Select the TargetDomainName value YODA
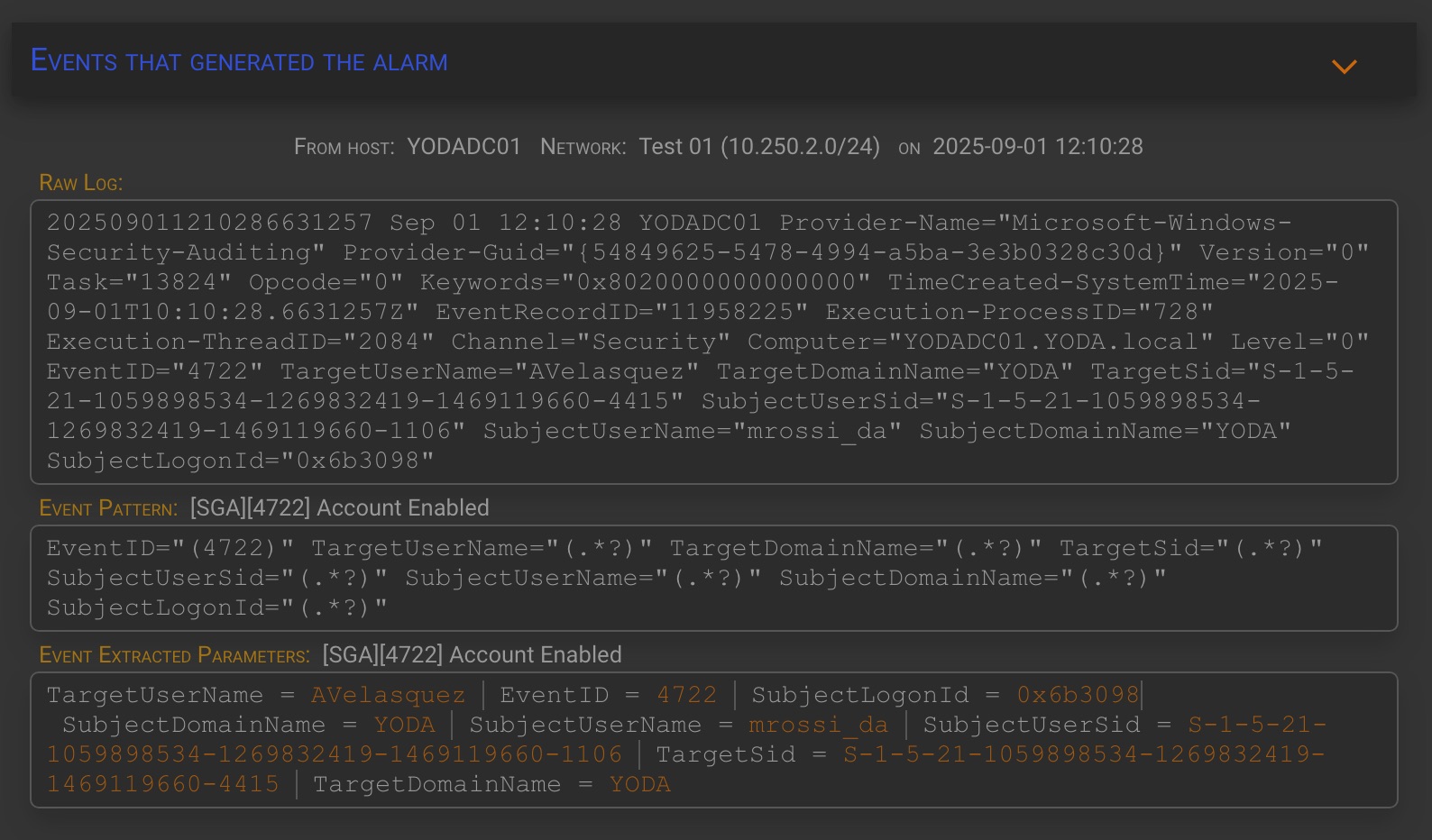 click(x=639, y=784)
